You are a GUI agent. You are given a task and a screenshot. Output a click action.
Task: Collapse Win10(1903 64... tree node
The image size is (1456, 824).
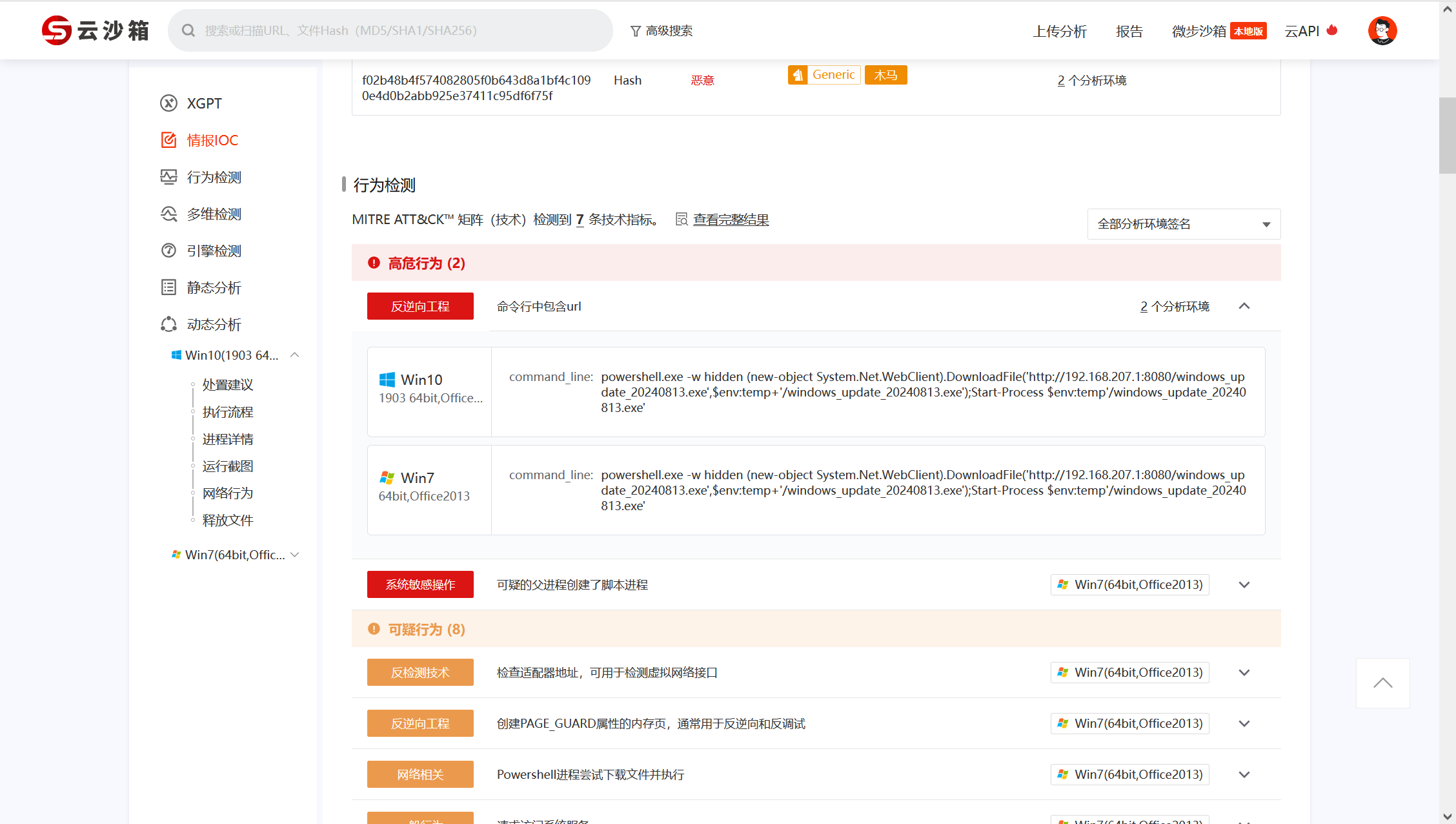295,355
